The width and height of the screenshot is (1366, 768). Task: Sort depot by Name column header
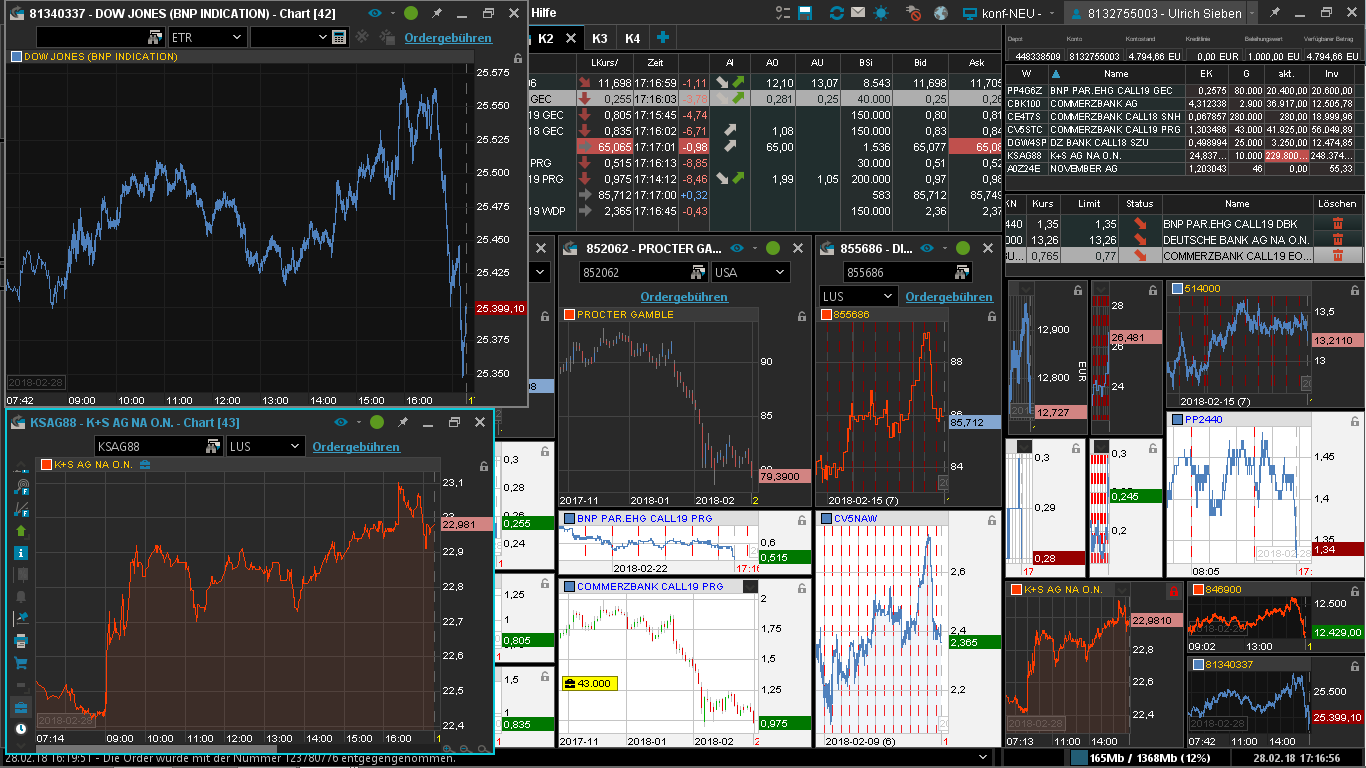click(1116, 73)
